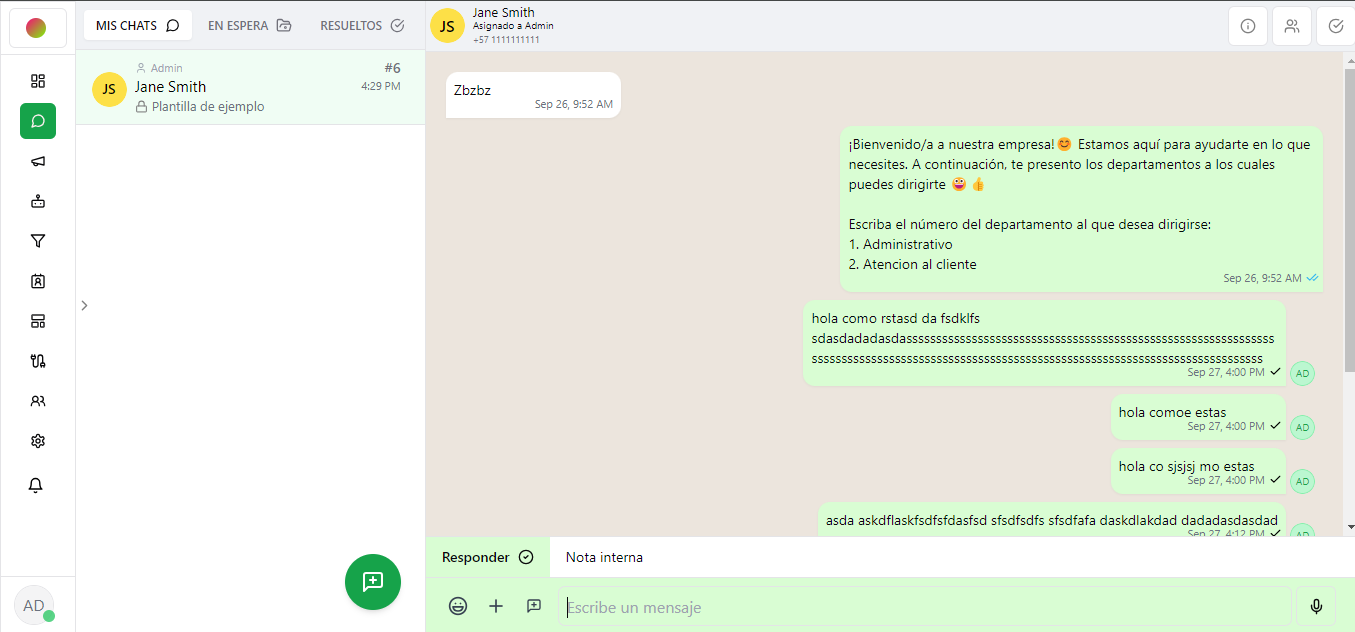Viewport: 1355px width, 632px height.
Task: Click Jane Smith name in header
Action: click(x=504, y=13)
